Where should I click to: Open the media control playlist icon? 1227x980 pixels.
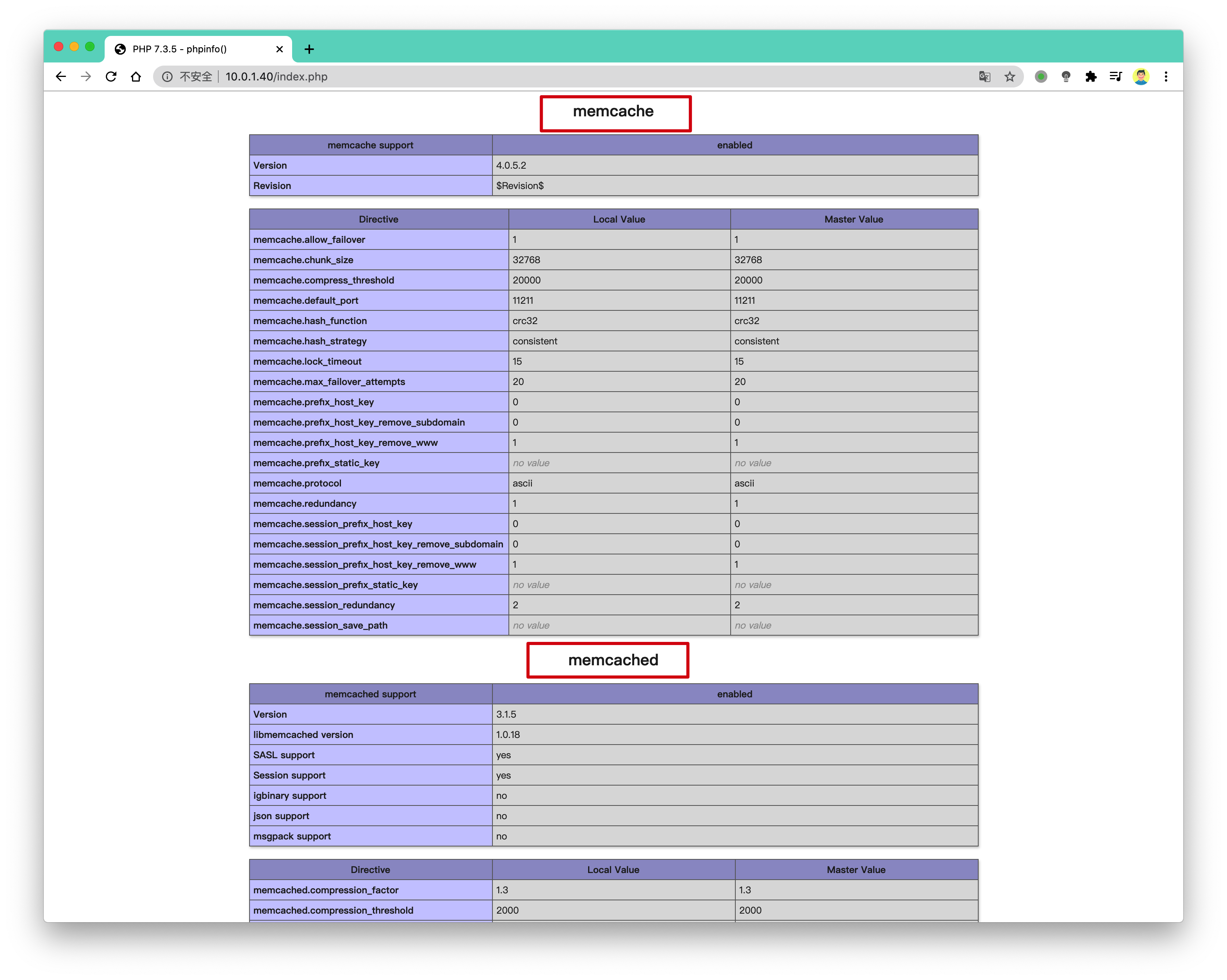pyautogui.click(x=1115, y=76)
